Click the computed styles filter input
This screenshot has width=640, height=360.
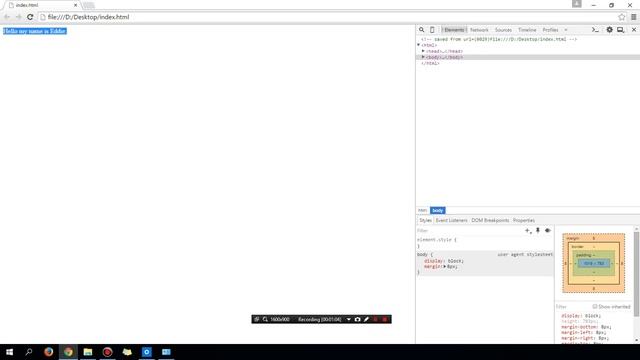(573, 307)
